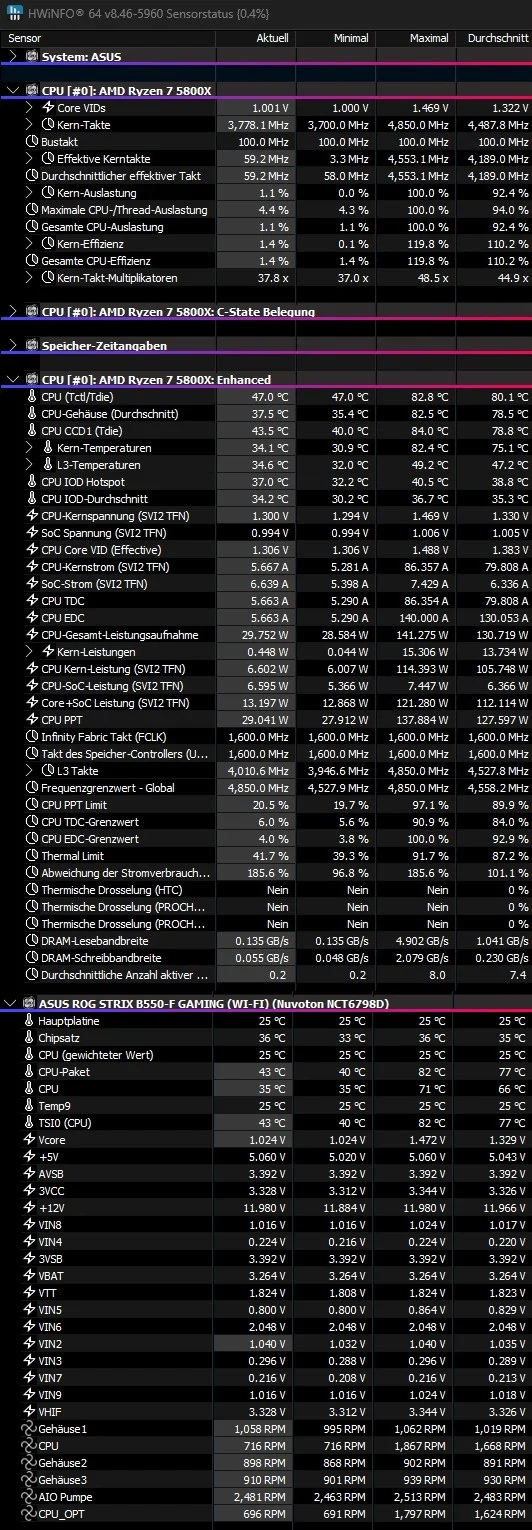The width and height of the screenshot is (532, 1530).
Task: Click the lightning icon of Vcore
Action: coord(30,1139)
